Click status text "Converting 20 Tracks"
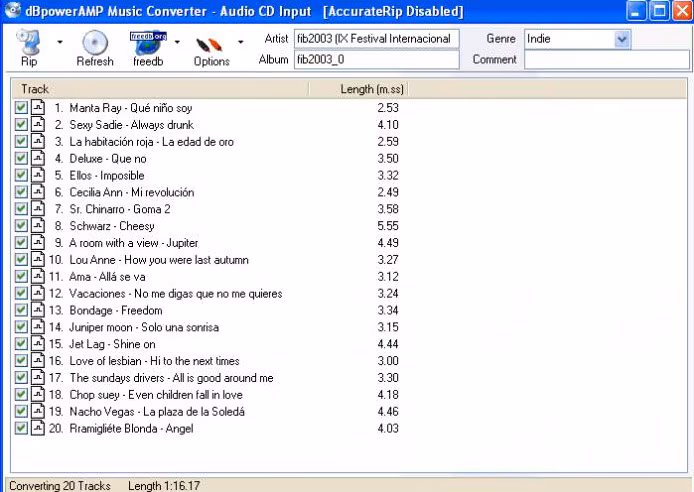694x492 pixels. pos(60,485)
